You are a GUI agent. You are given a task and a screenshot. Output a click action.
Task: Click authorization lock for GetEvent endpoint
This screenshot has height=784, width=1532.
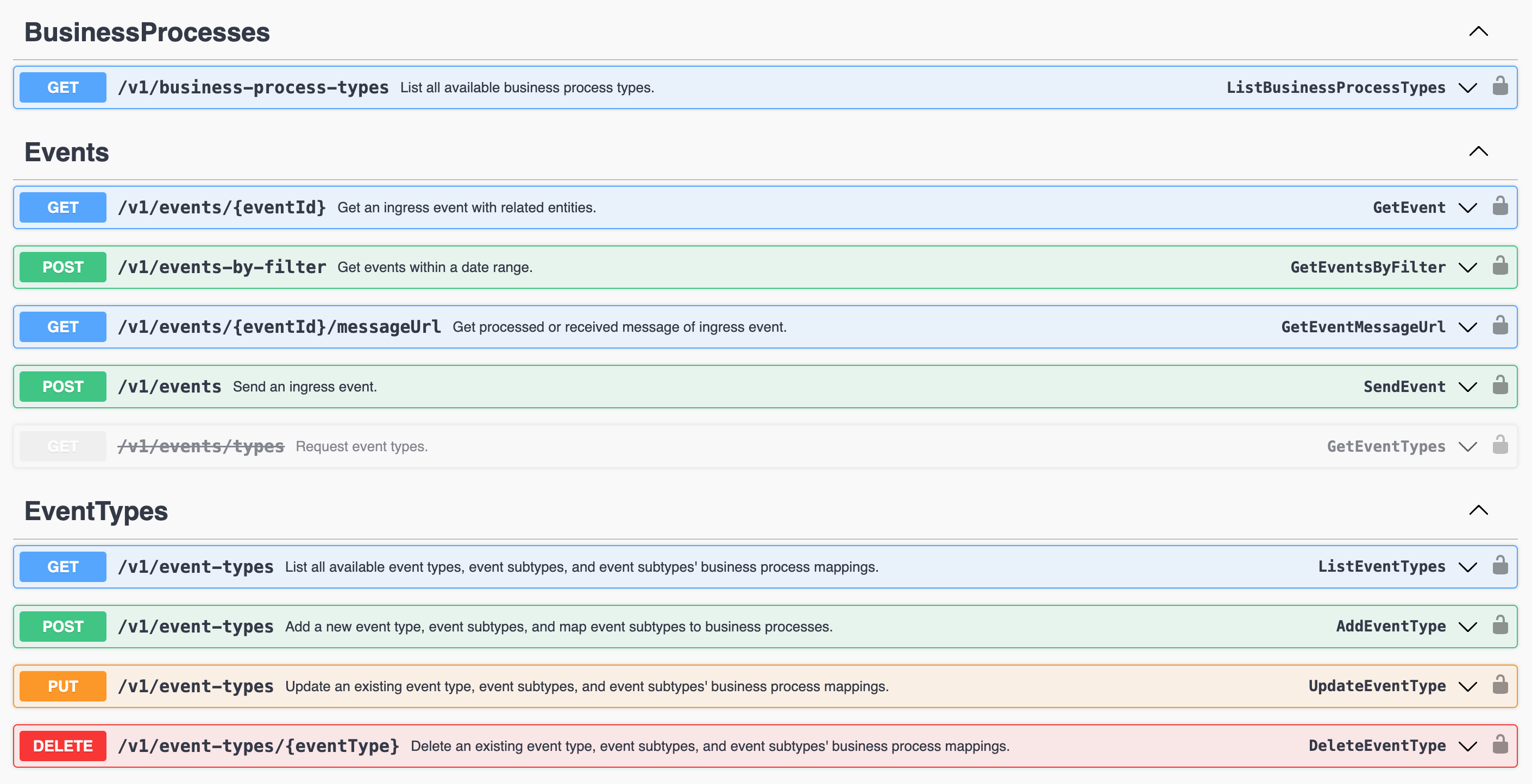1500,207
